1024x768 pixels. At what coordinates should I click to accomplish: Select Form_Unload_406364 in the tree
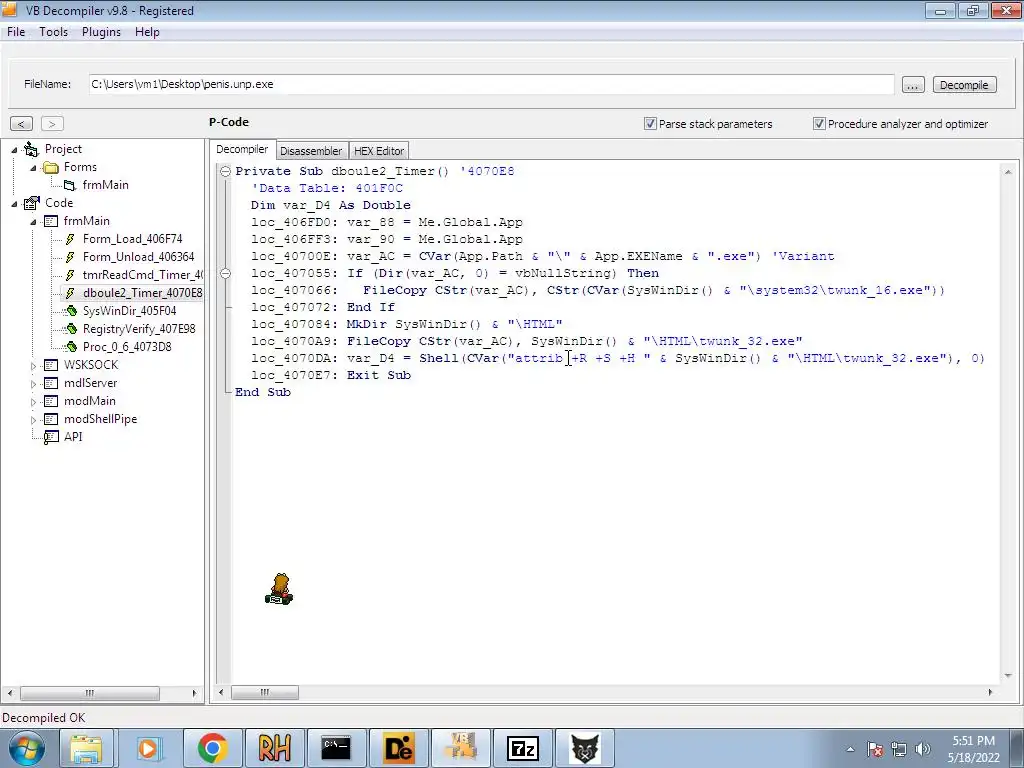[x=138, y=257]
